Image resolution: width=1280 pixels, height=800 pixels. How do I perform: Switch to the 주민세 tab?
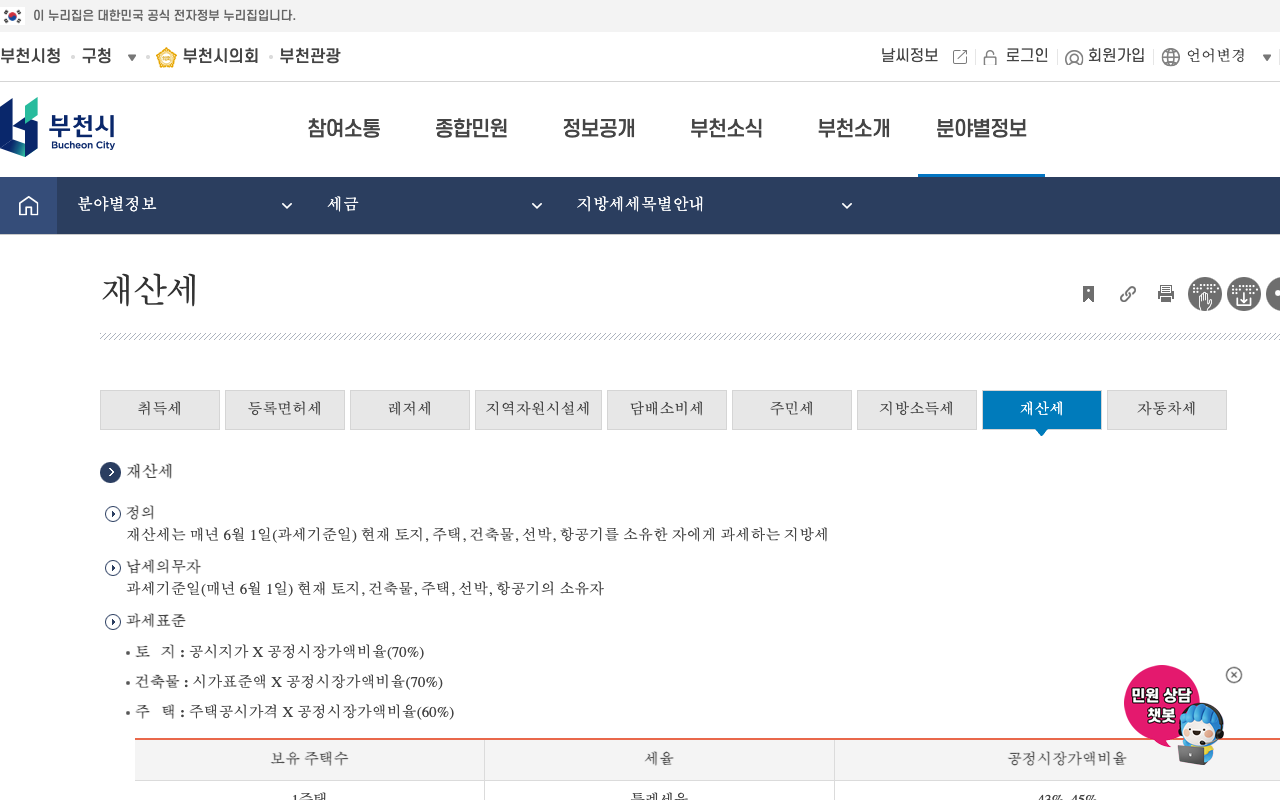(792, 410)
